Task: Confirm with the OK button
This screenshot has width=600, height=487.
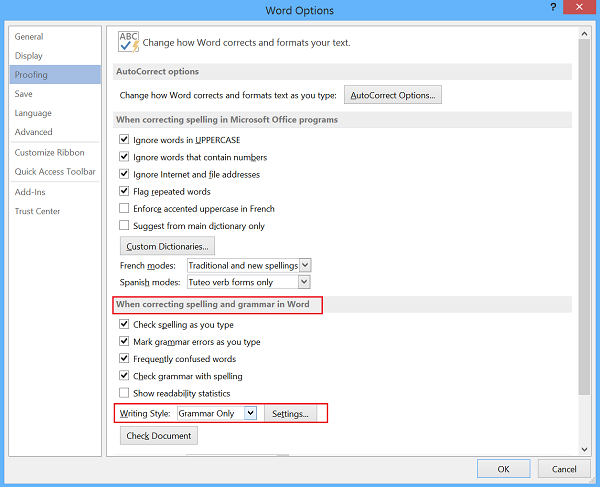Action: [504, 469]
